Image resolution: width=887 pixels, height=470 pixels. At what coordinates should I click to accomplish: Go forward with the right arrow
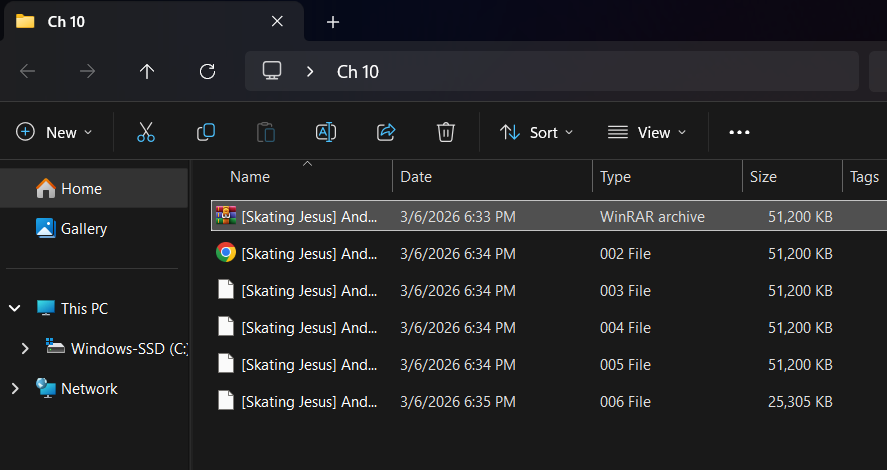(x=87, y=71)
